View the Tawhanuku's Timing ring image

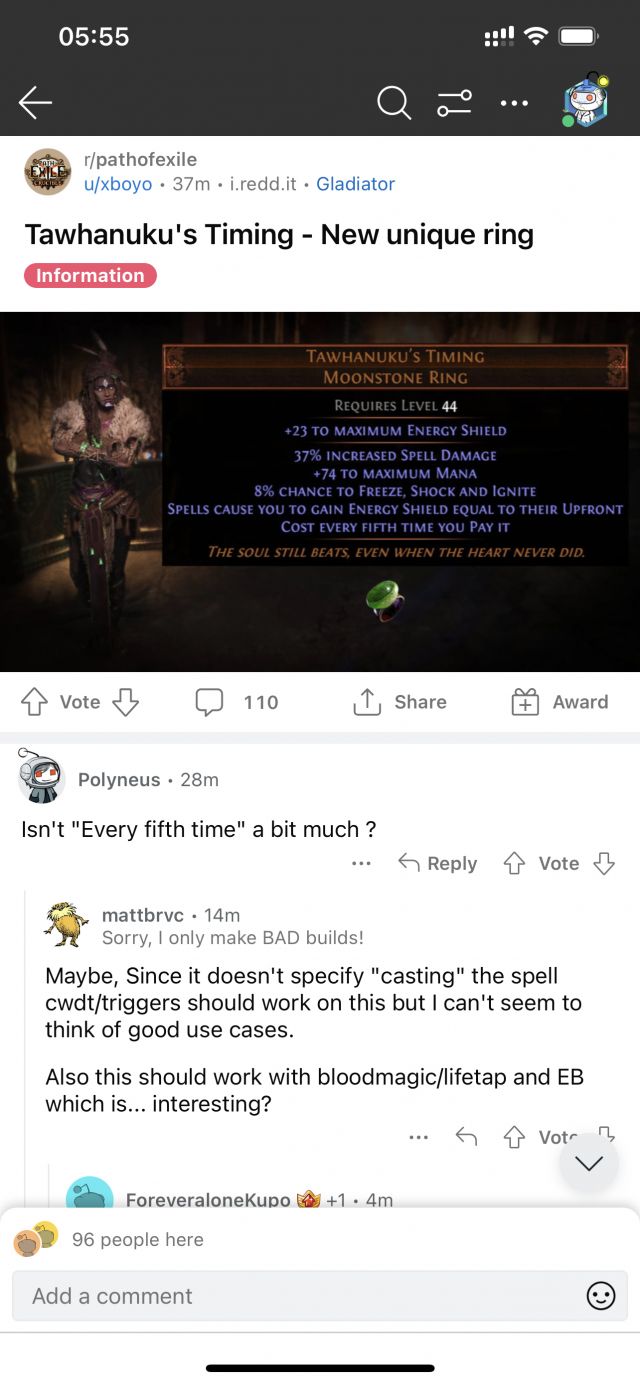pos(320,491)
